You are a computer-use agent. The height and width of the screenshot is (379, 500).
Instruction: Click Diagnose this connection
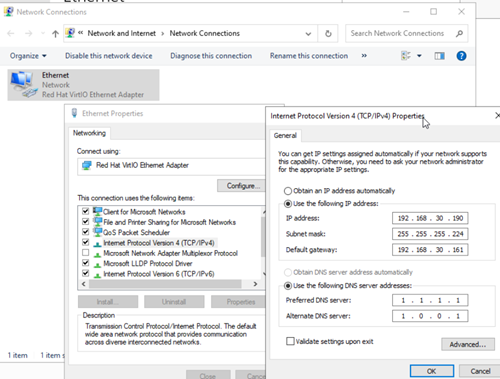tap(211, 56)
